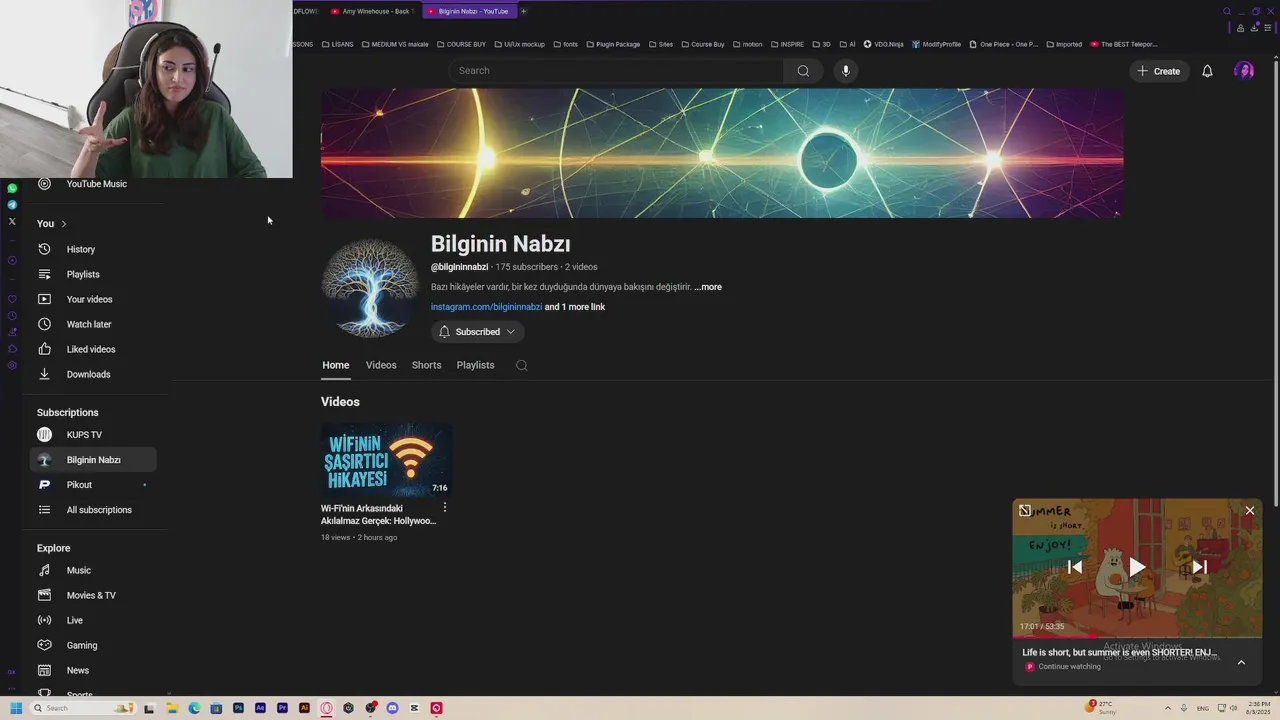Click the Videos section heading
Screen dimensions: 1280x720
(x=340, y=402)
